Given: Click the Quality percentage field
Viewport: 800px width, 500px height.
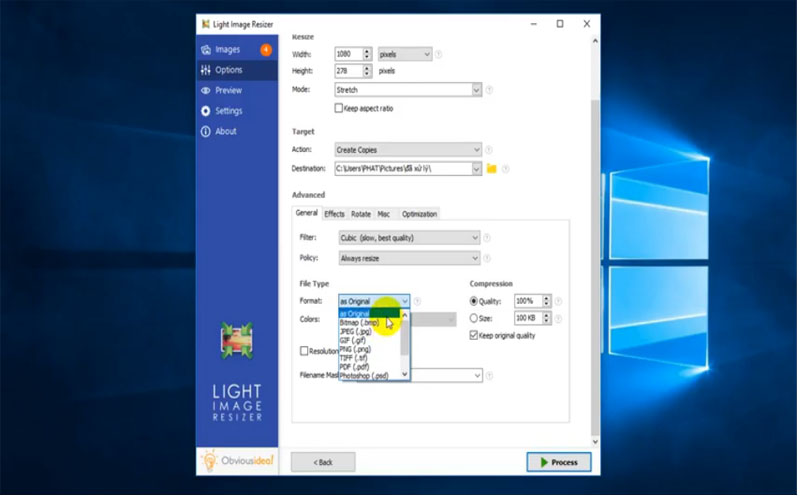Looking at the screenshot, I should coord(528,301).
